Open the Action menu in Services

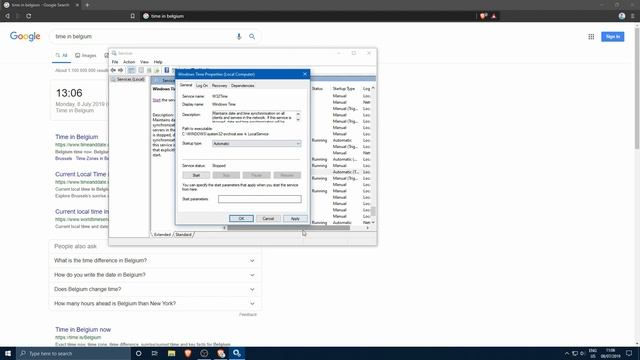129,62
